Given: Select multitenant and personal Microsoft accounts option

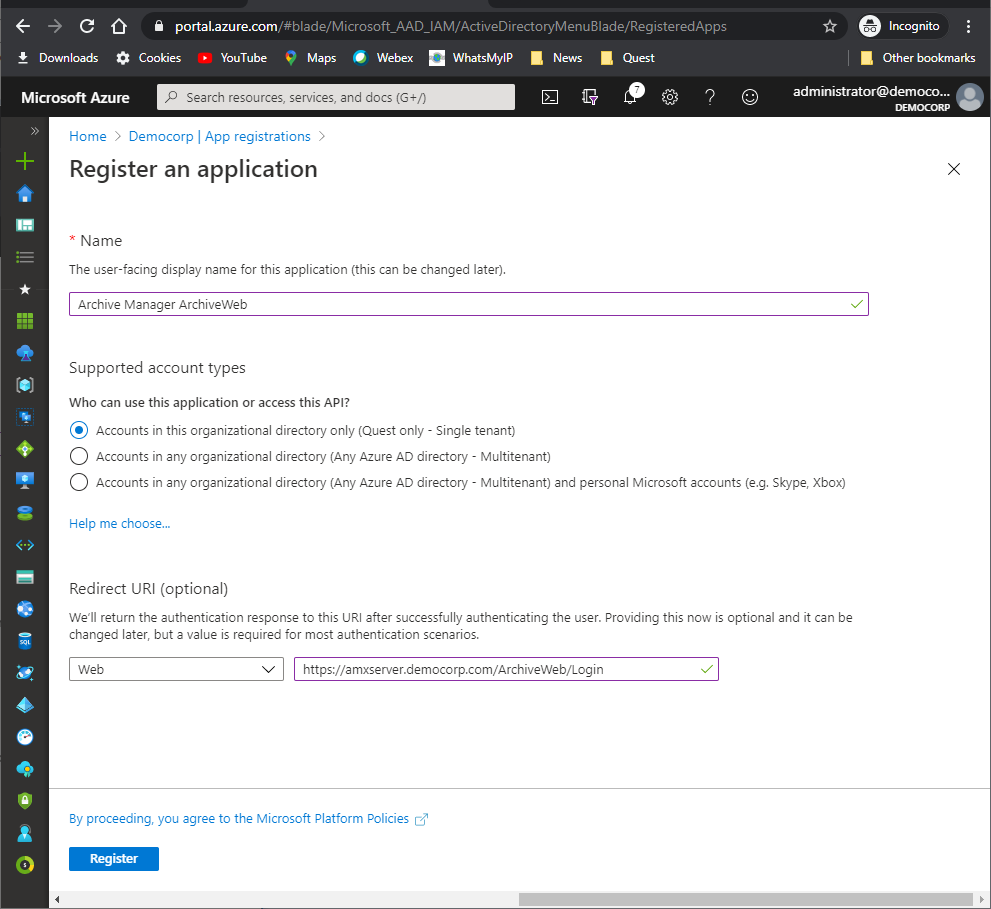Looking at the screenshot, I should (x=79, y=482).
